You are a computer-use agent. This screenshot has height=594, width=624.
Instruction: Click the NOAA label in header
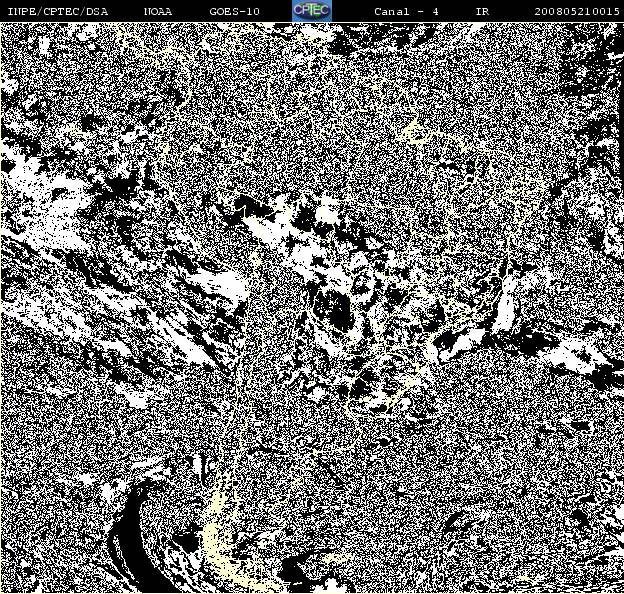pyautogui.click(x=158, y=12)
